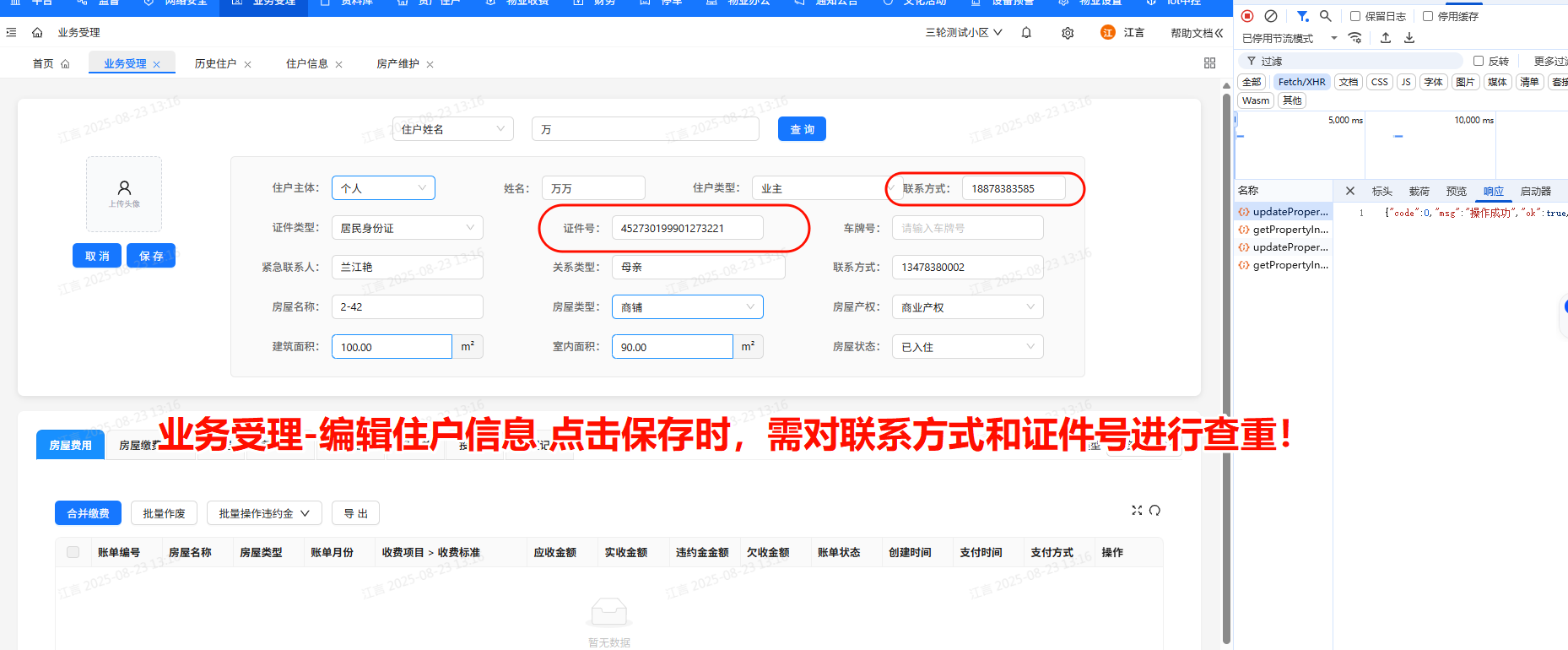Click the upload avatar placeholder
Viewport: 1568px width, 650px height.
(124, 193)
